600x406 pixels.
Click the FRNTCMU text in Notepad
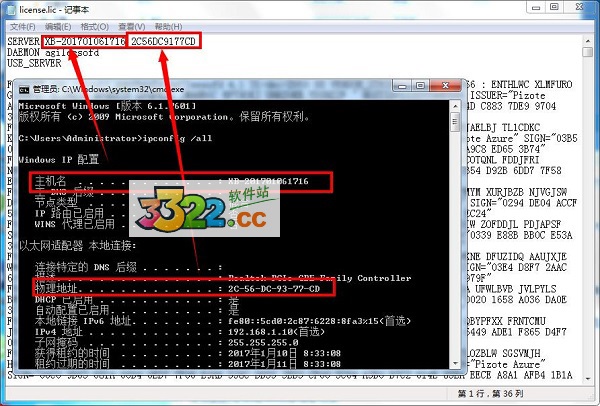[x=526, y=321]
